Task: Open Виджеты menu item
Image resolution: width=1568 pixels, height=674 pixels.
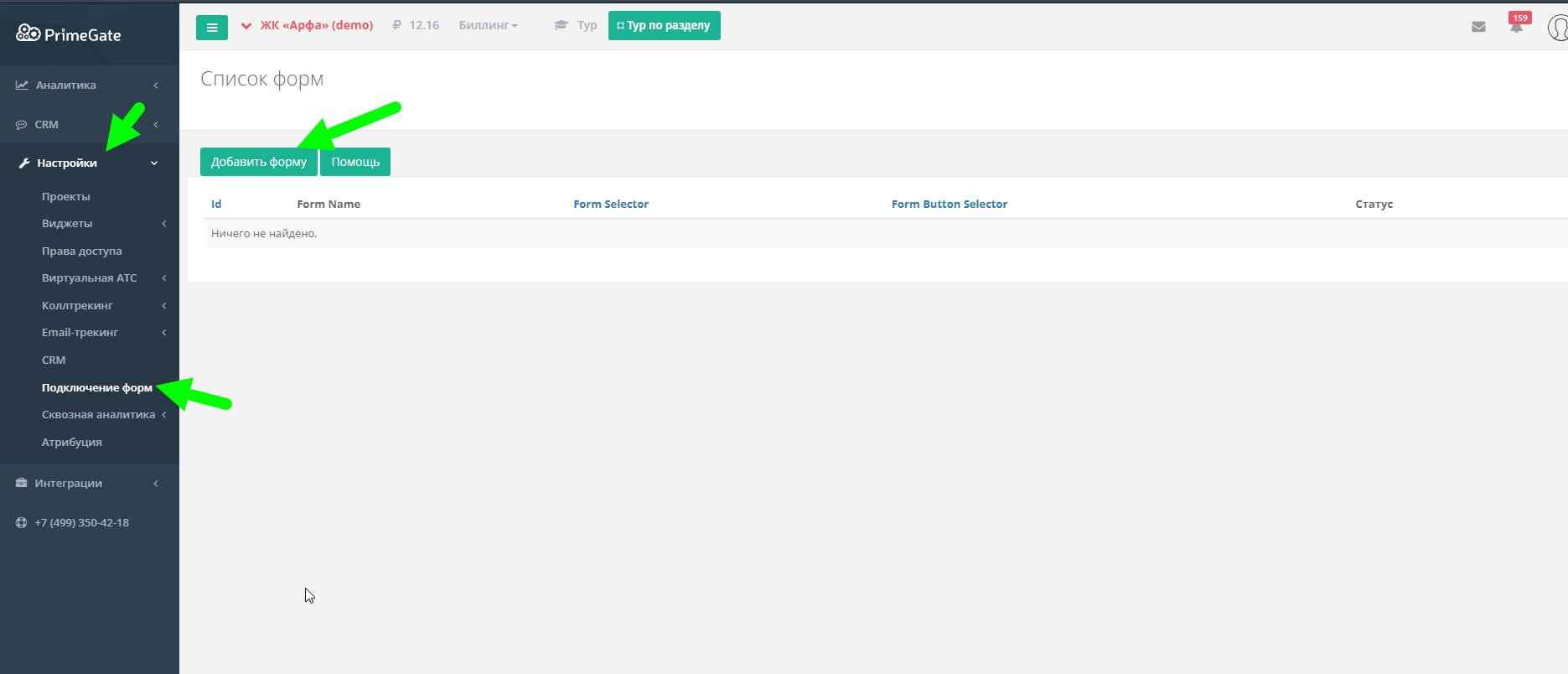Action: click(x=67, y=223)
